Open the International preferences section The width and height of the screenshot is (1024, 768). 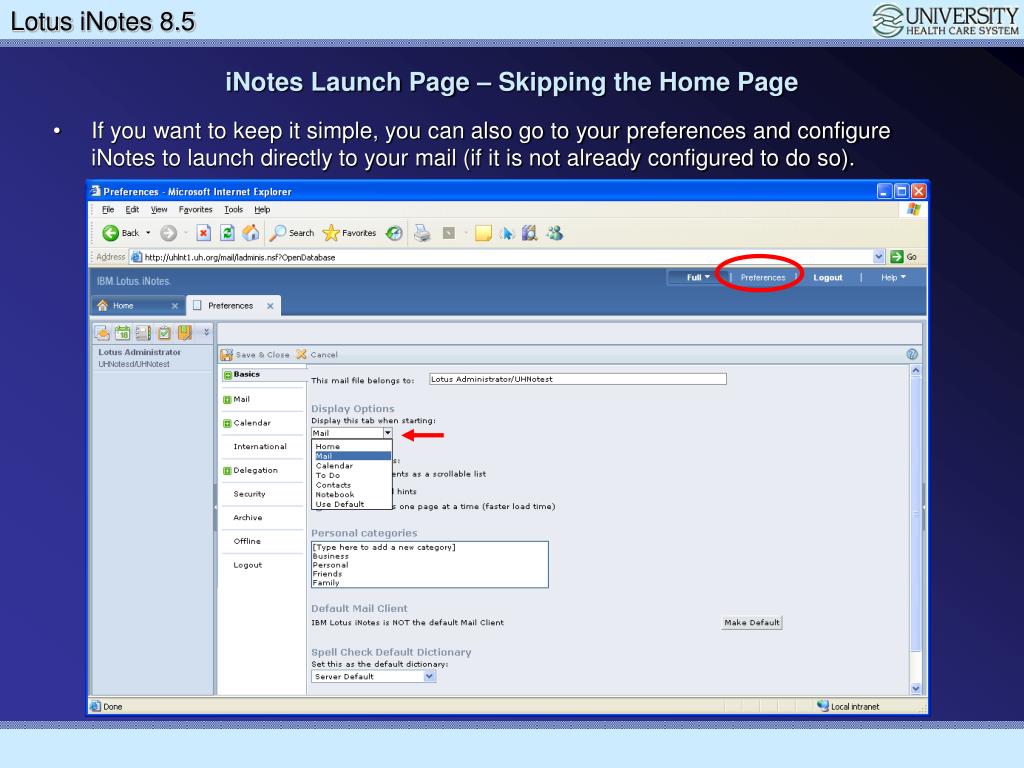click(260, 447)
